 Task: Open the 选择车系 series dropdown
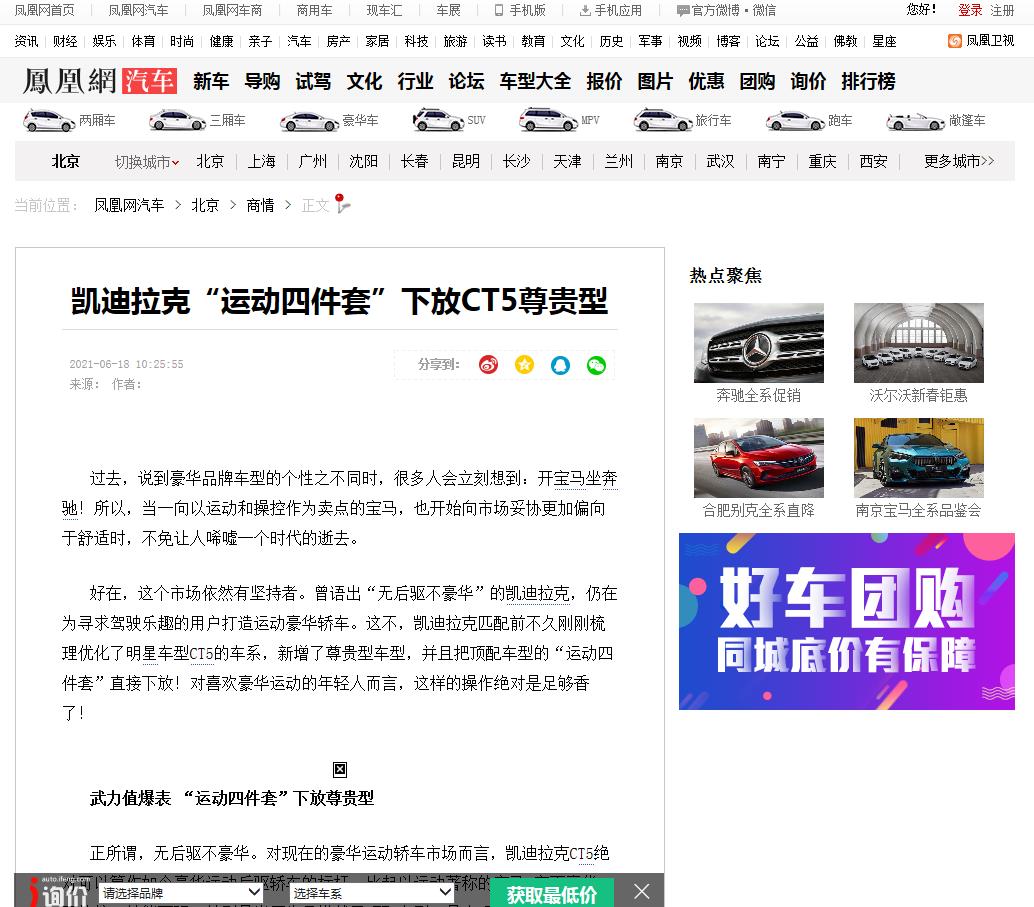(372, 893)
